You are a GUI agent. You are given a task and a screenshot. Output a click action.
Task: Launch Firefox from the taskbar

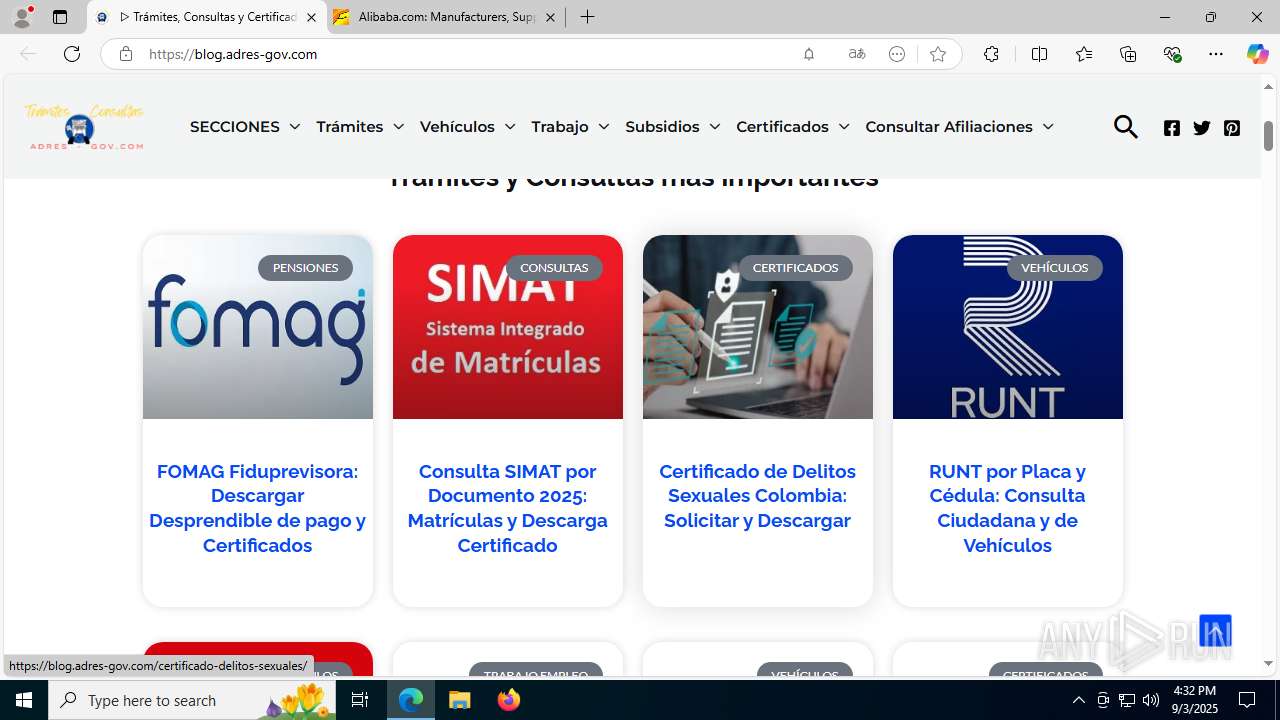pos(508,700)
